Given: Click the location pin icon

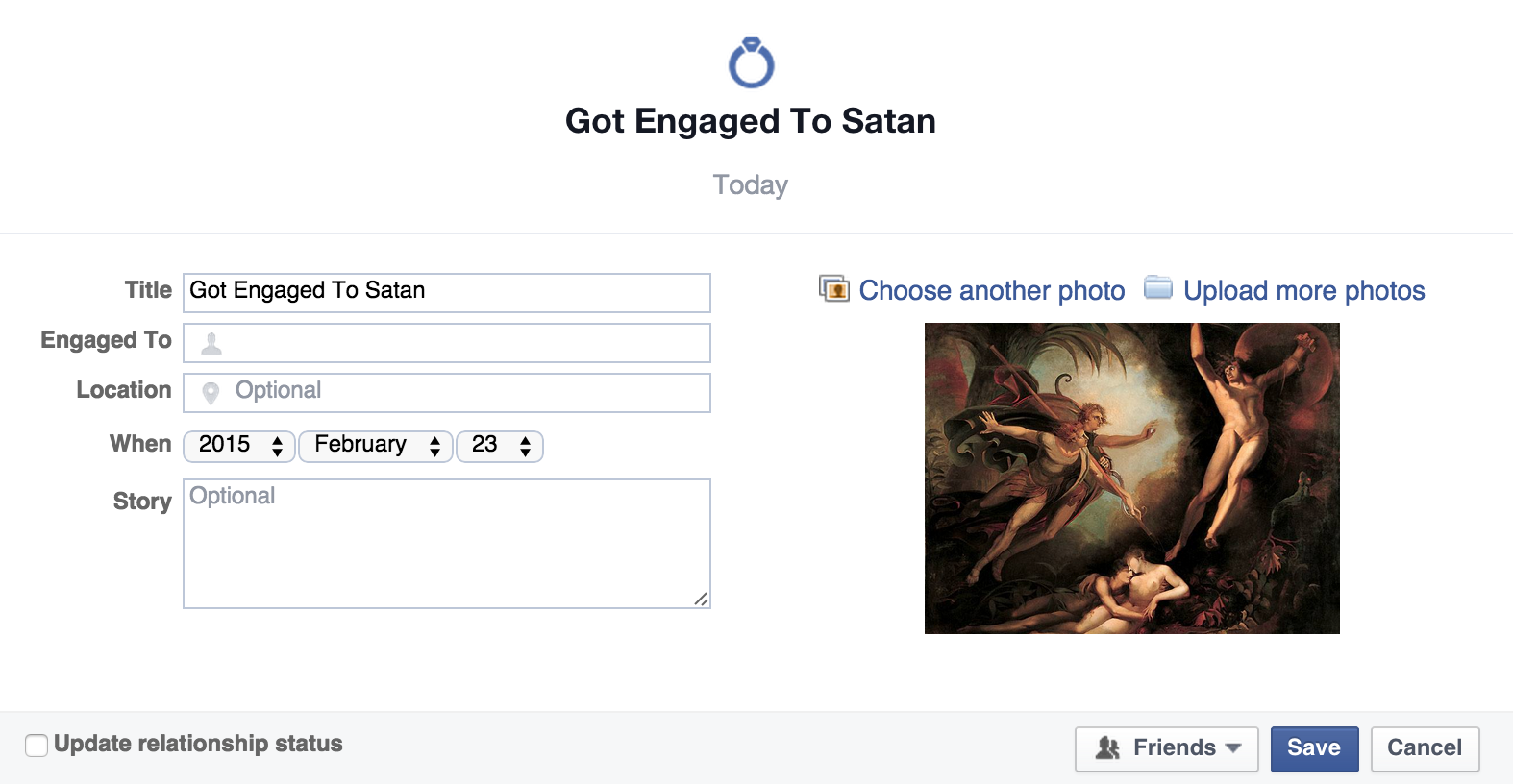Looking at the screenshot, I should [211, 392].
